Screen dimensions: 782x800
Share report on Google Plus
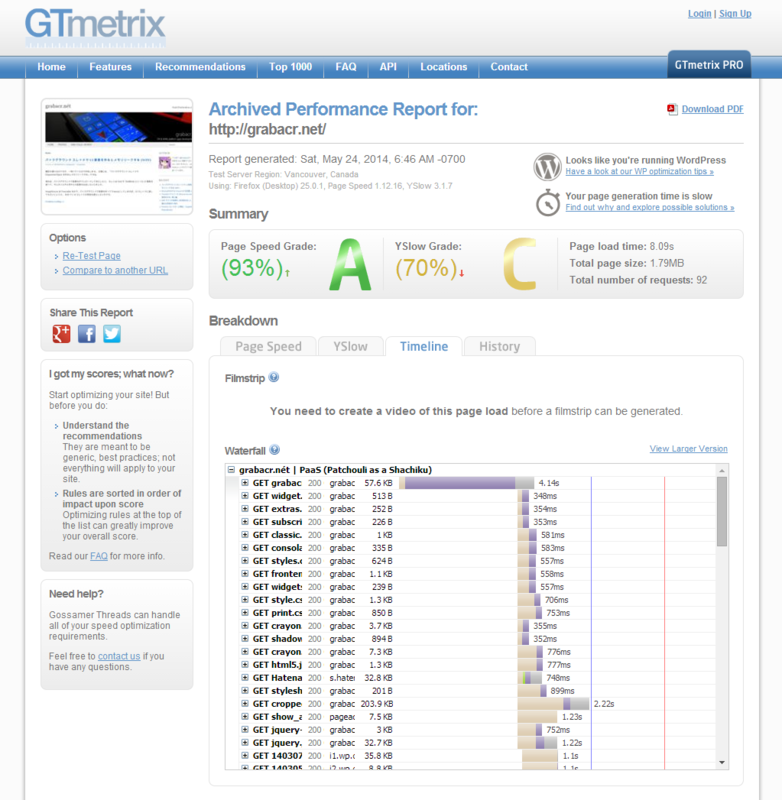(61, 334)
